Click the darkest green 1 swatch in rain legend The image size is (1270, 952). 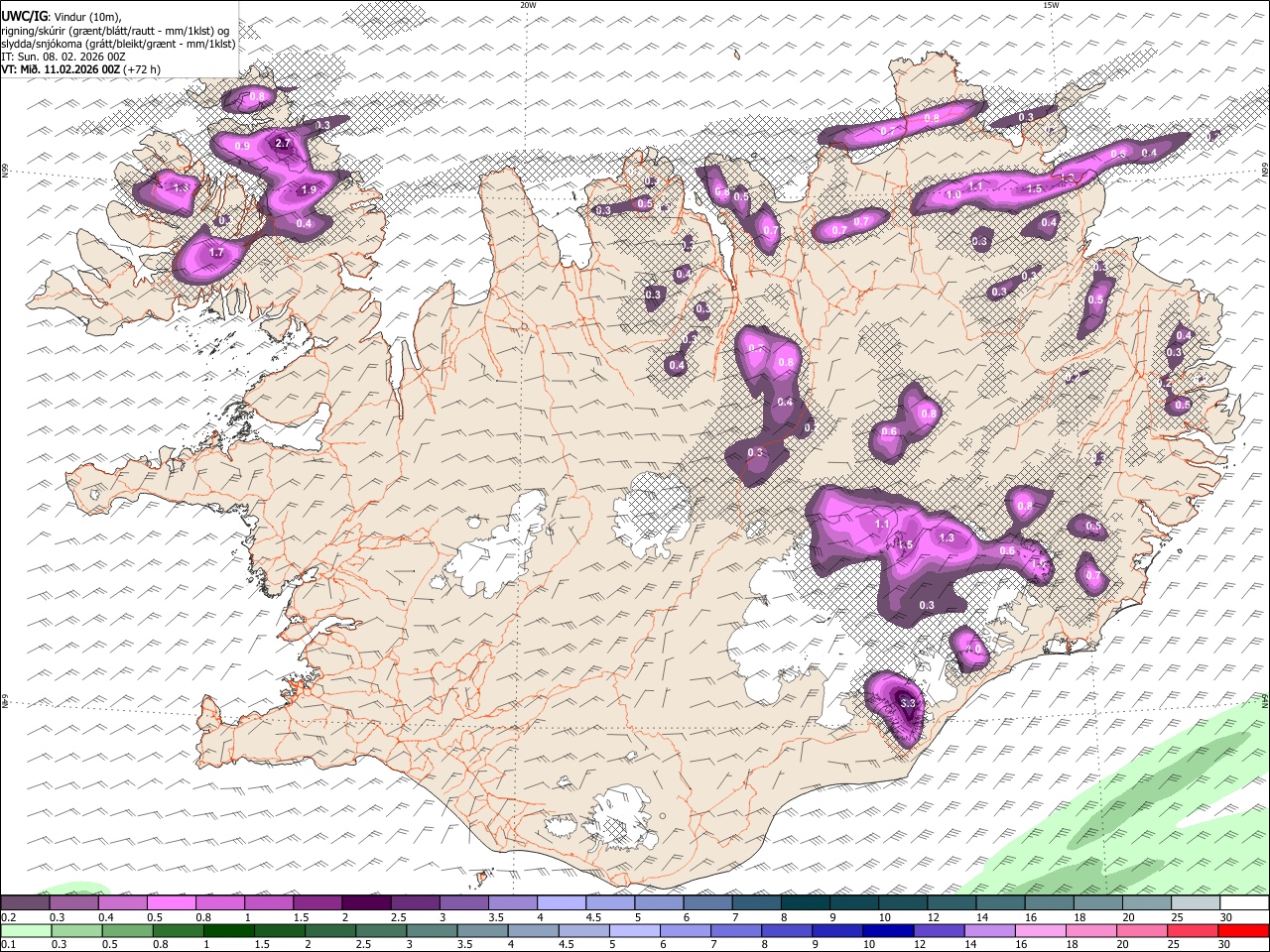[x=229, y=930]
